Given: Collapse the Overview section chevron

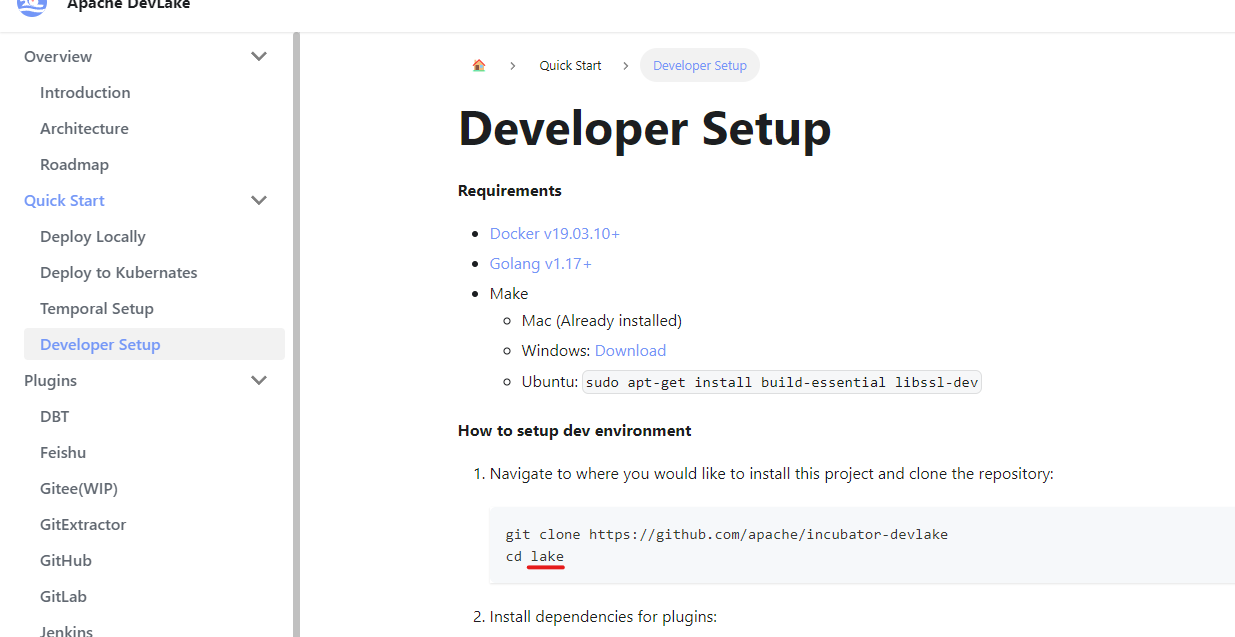Looking at the screenshot, I should pos(259,57).
